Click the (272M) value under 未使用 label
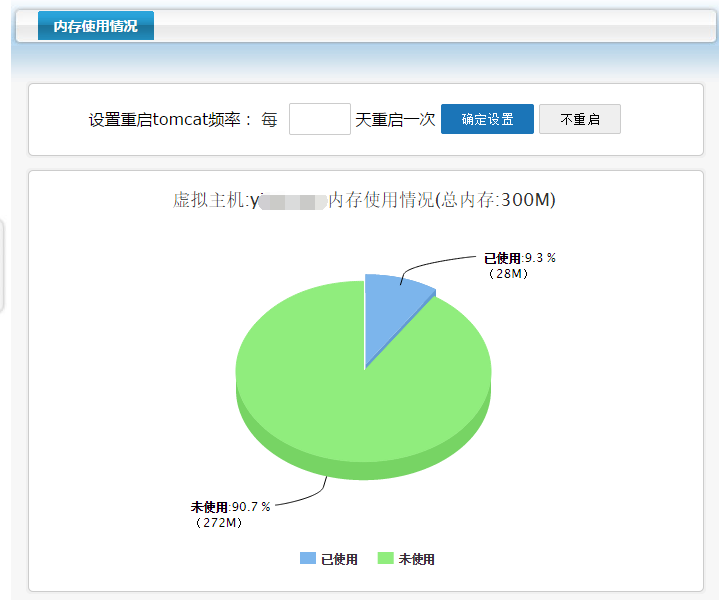 [x=218, y=522]
